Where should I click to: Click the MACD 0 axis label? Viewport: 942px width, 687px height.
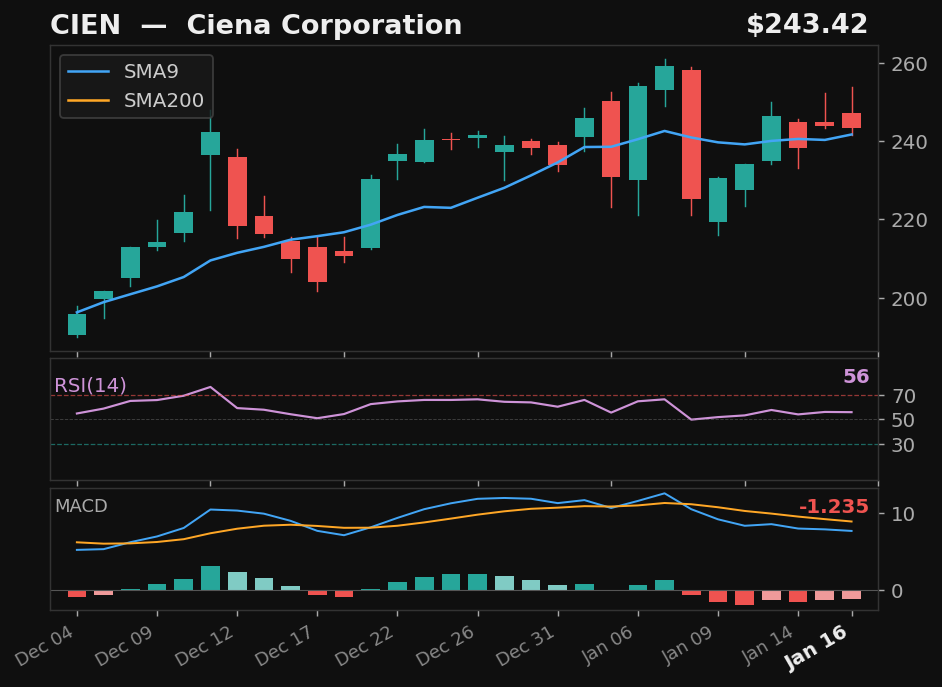point(897,592)
